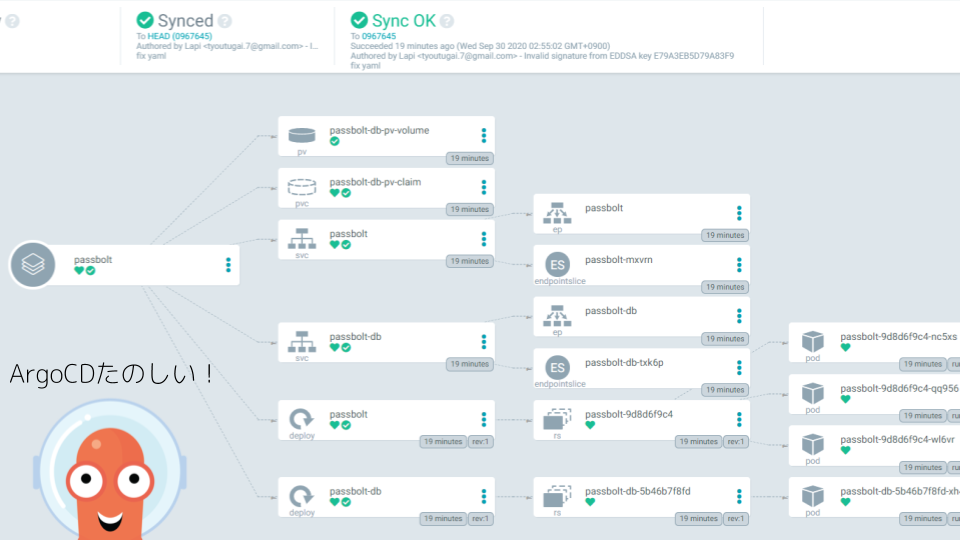Open kebab menu for passbolt-db deploy node
Image resolution: width=960 pixels, height=540 pixels.
484,497
